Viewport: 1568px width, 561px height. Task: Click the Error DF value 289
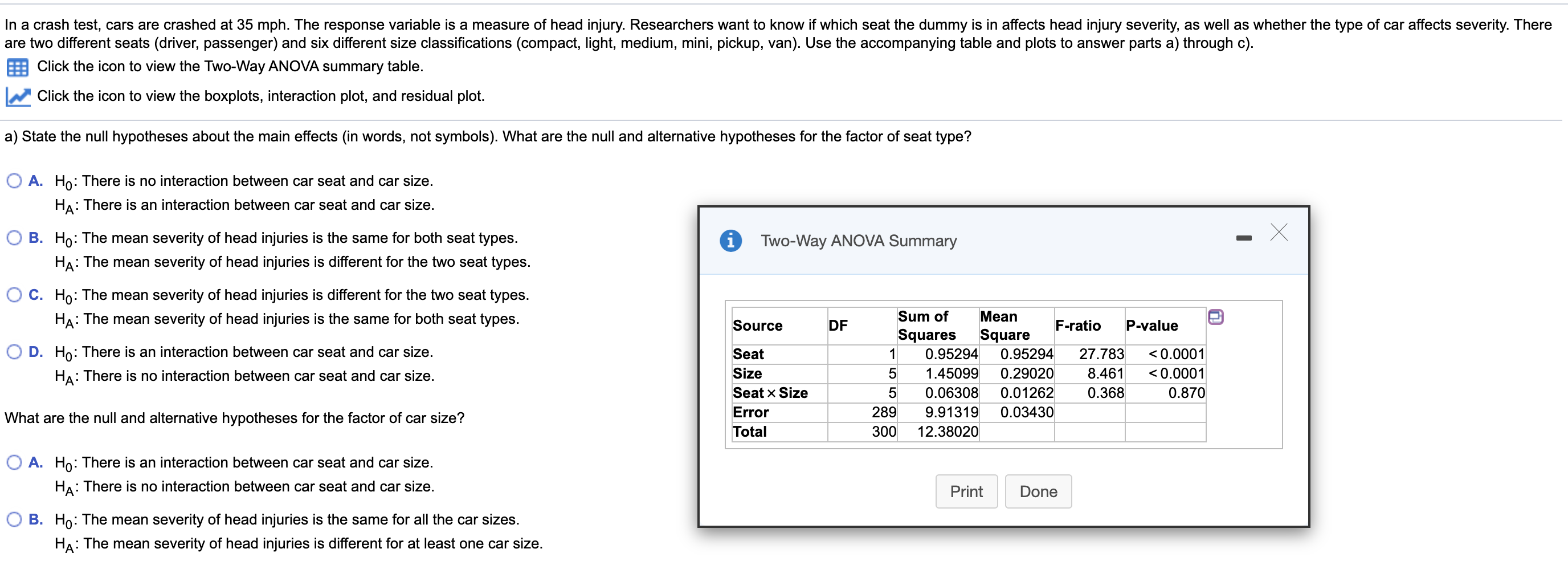pyautogui.click(x=883, y=413)
